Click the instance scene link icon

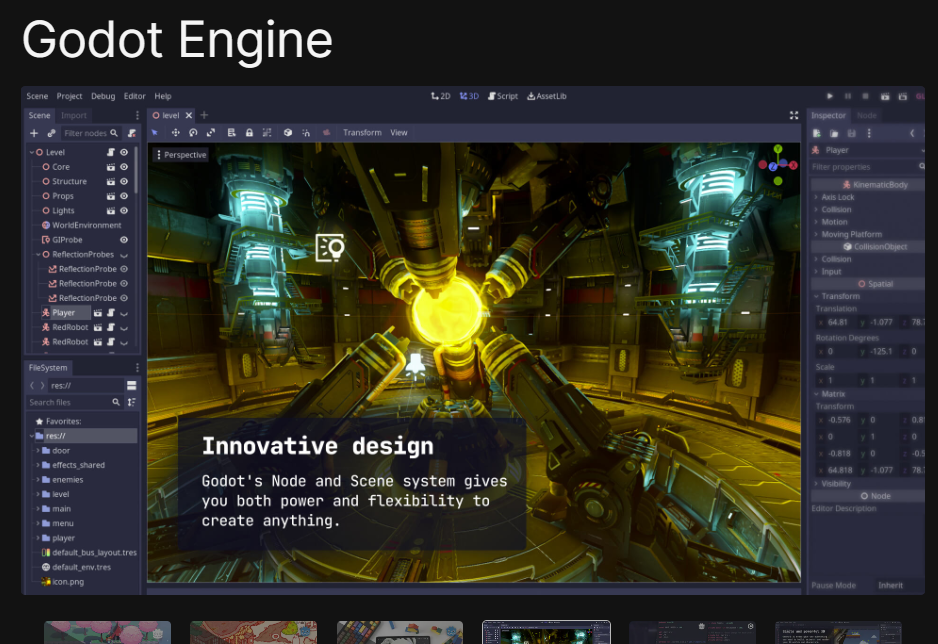pos(51,133)
